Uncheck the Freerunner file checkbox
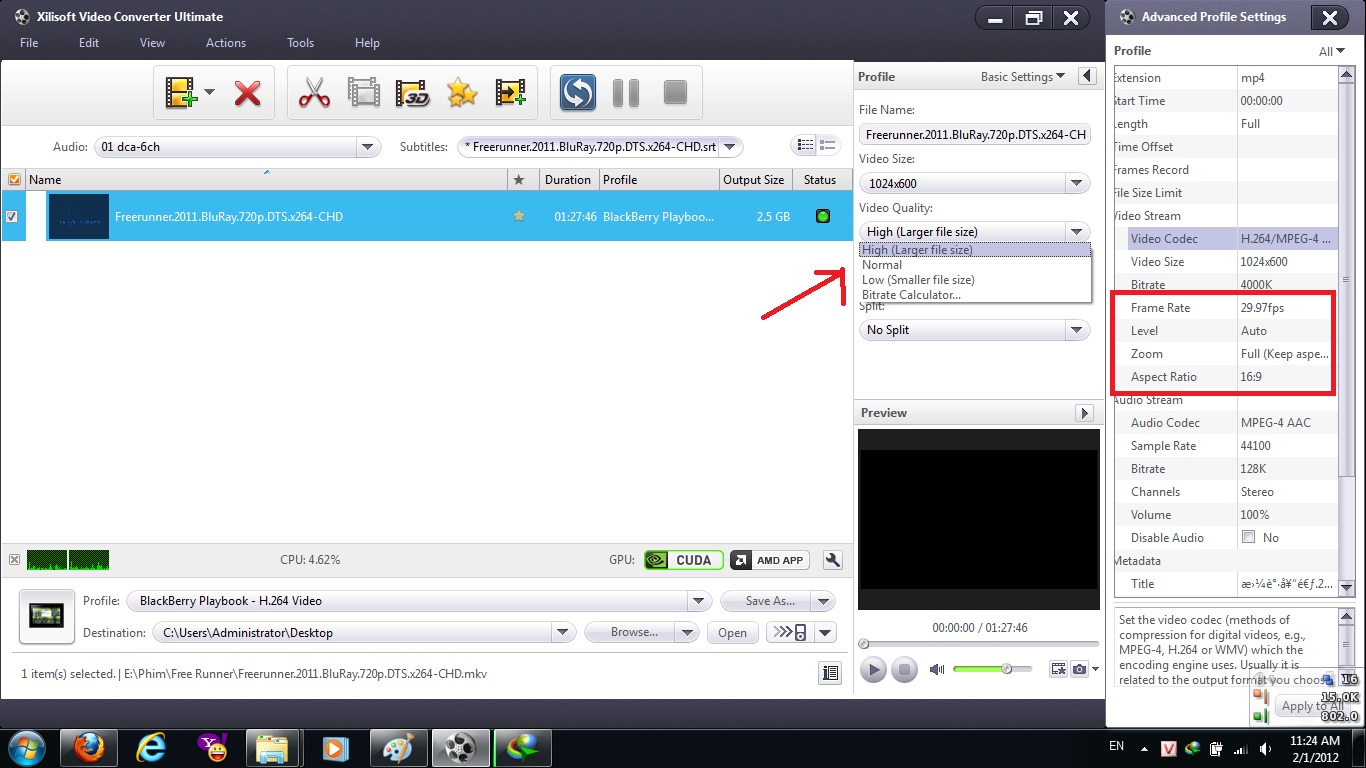Image resolution: width=1366 pixels, height=768 pixels. click(x=12, y=216)
